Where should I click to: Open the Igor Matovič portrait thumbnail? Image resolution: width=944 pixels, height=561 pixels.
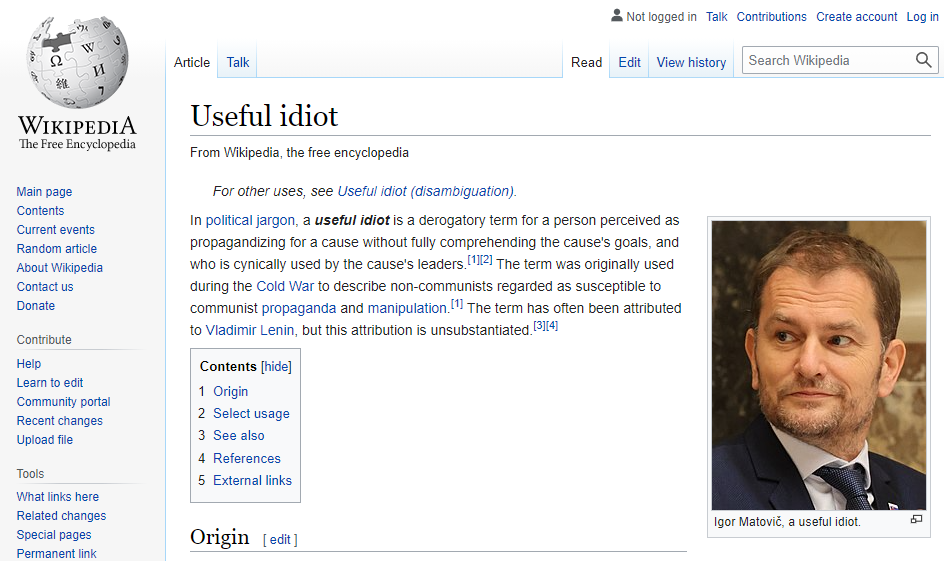pos(819,365)
